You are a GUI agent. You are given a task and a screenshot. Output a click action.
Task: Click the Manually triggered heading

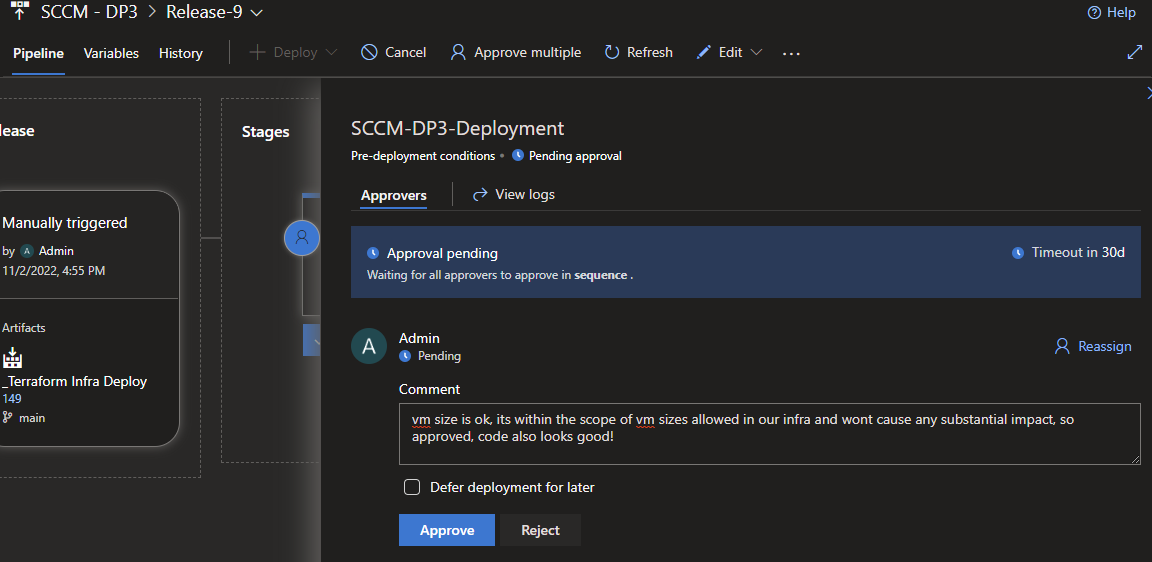point(65,223)
